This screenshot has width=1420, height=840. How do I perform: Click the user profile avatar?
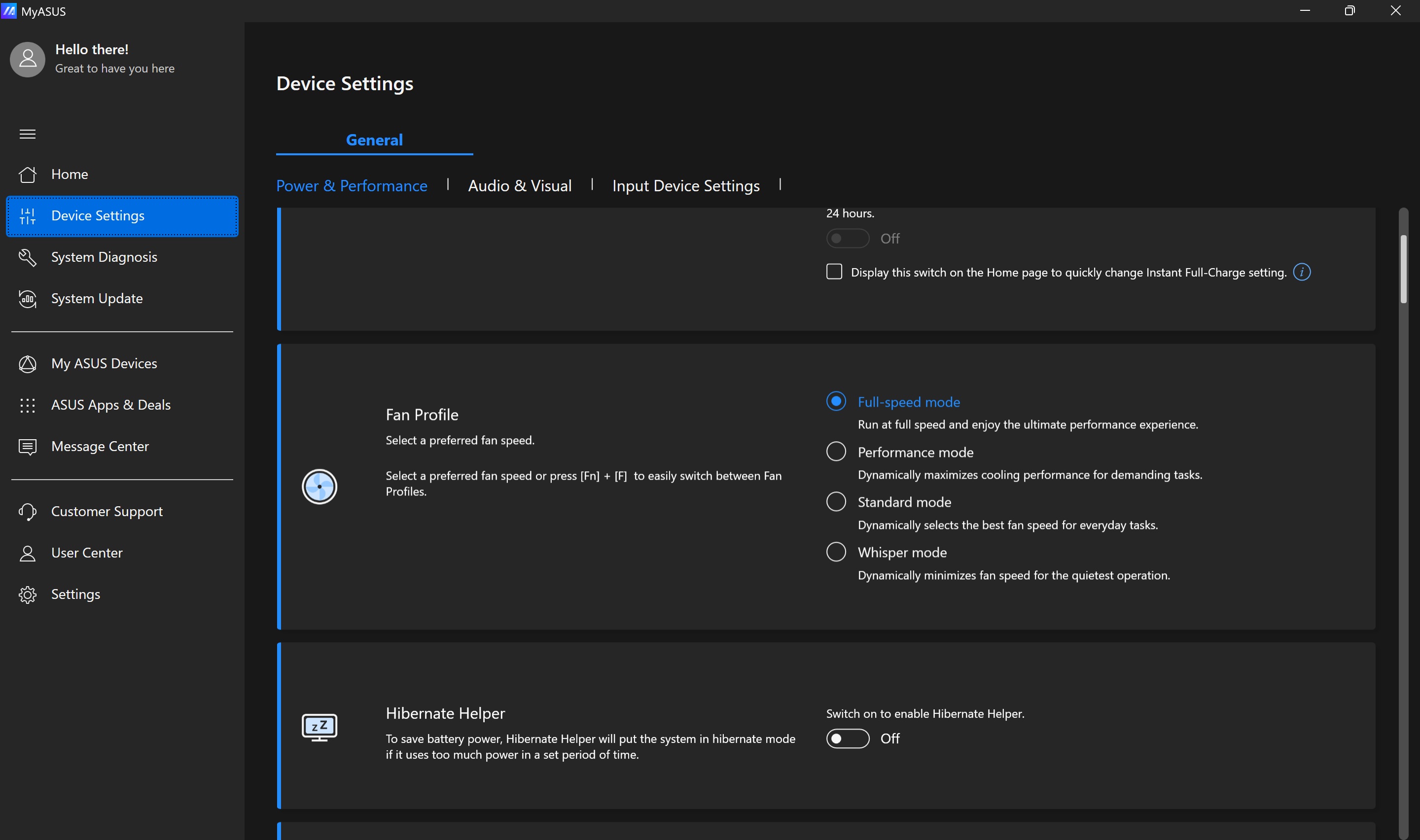27,59
